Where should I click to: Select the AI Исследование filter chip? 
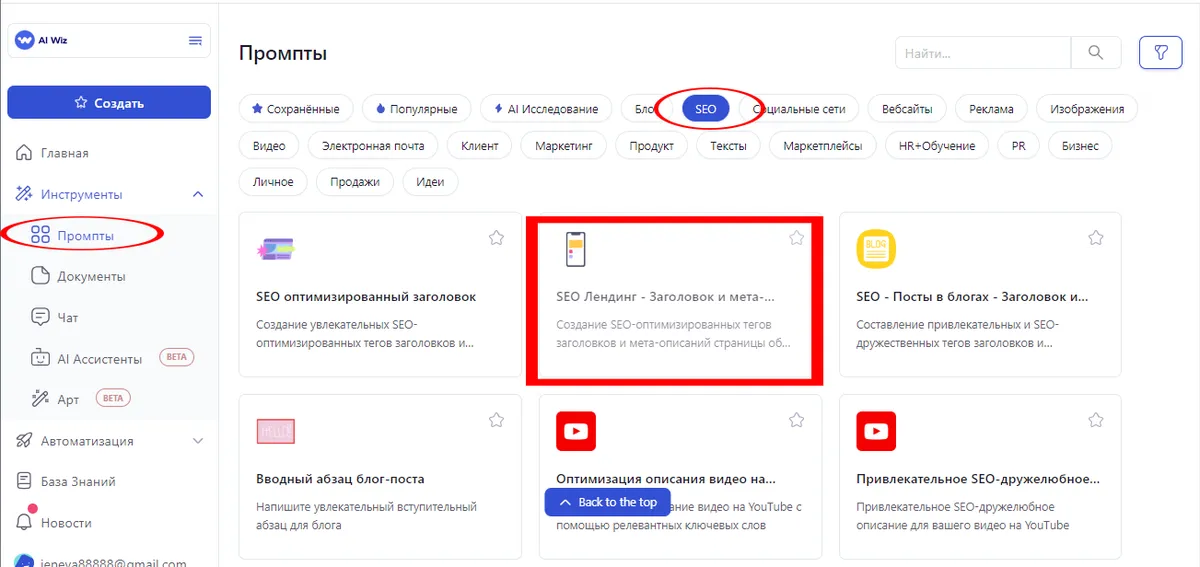[x=546, y=109]
